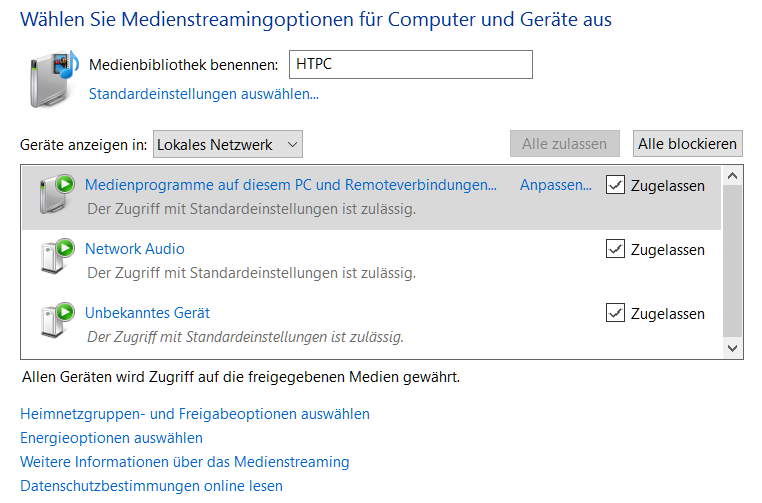The image size is (762, 503).
Task: Toggle Zugelassen checkbox for Unbekanntes Gerät
Action: [x=615, y=313]
